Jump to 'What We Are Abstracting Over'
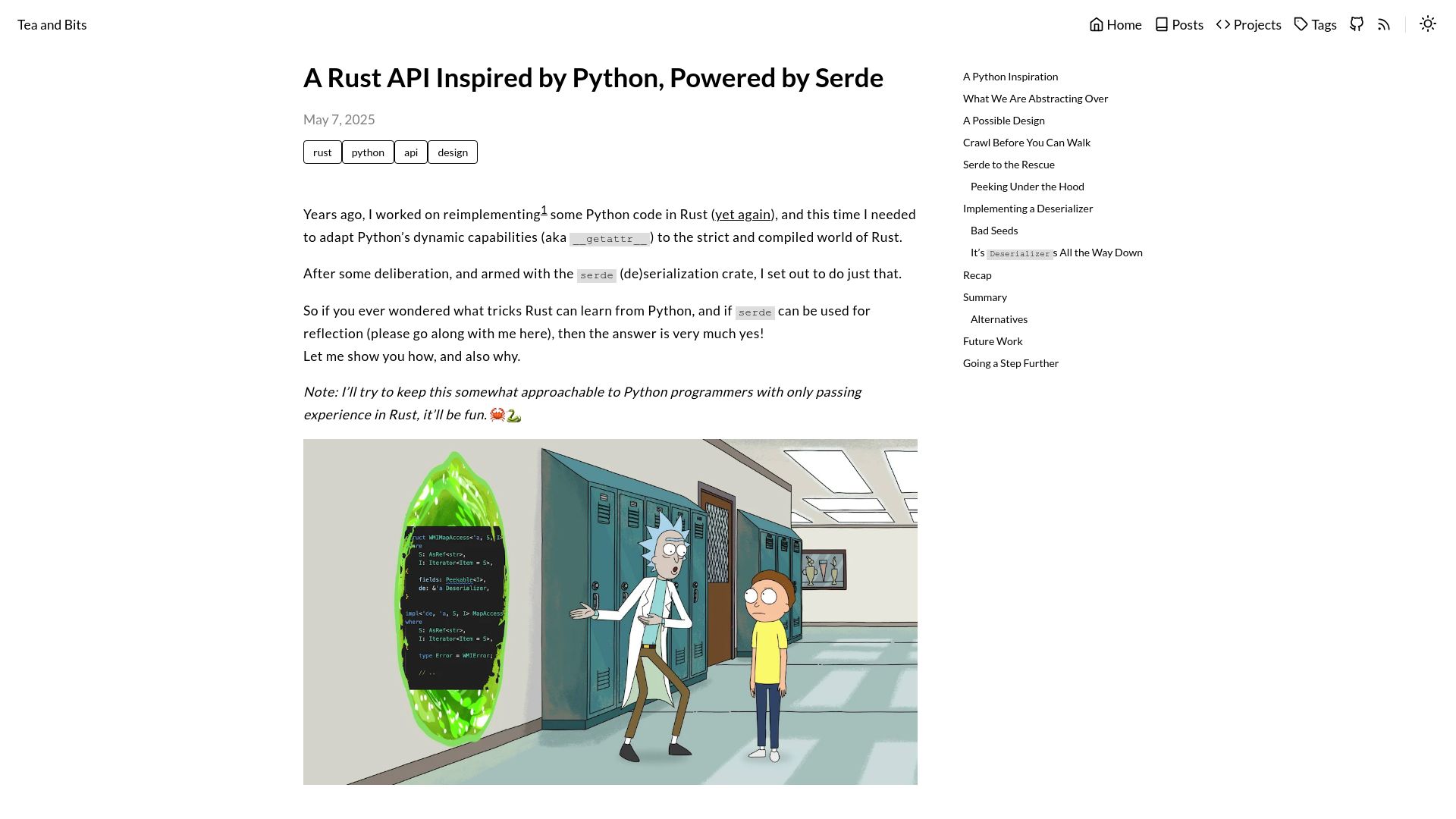1456x819 pixels. pos(1035,99)
